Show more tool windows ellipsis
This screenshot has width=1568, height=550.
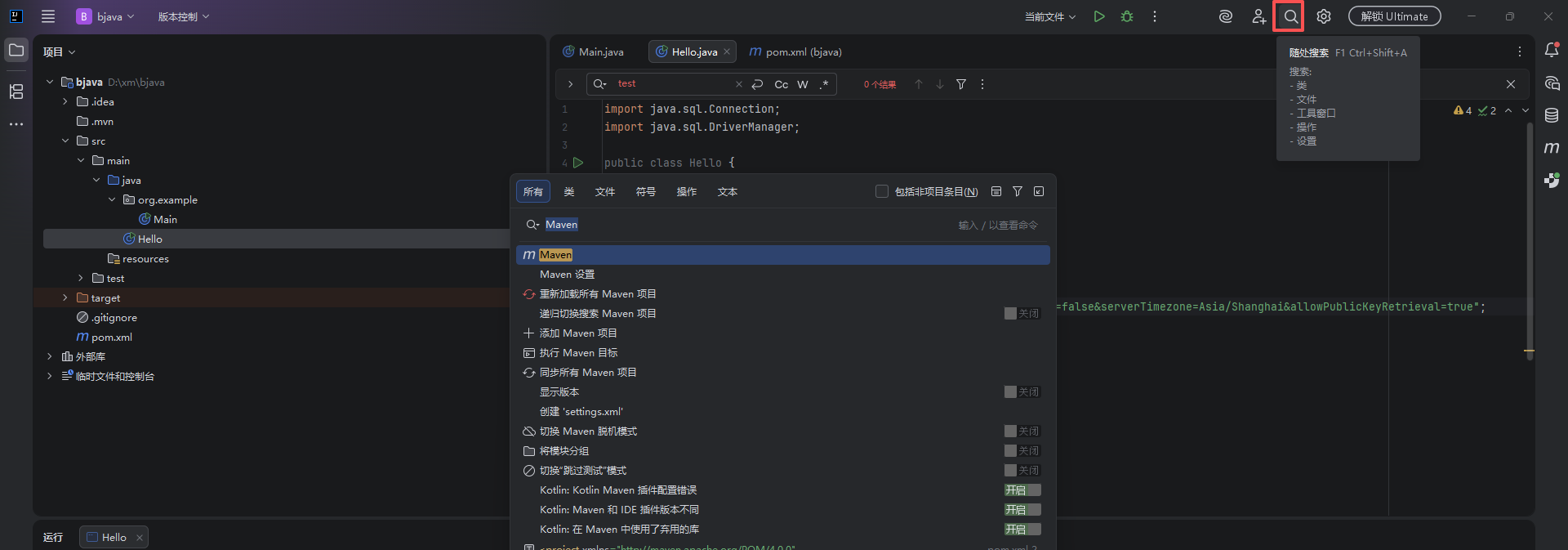[16, 124]
